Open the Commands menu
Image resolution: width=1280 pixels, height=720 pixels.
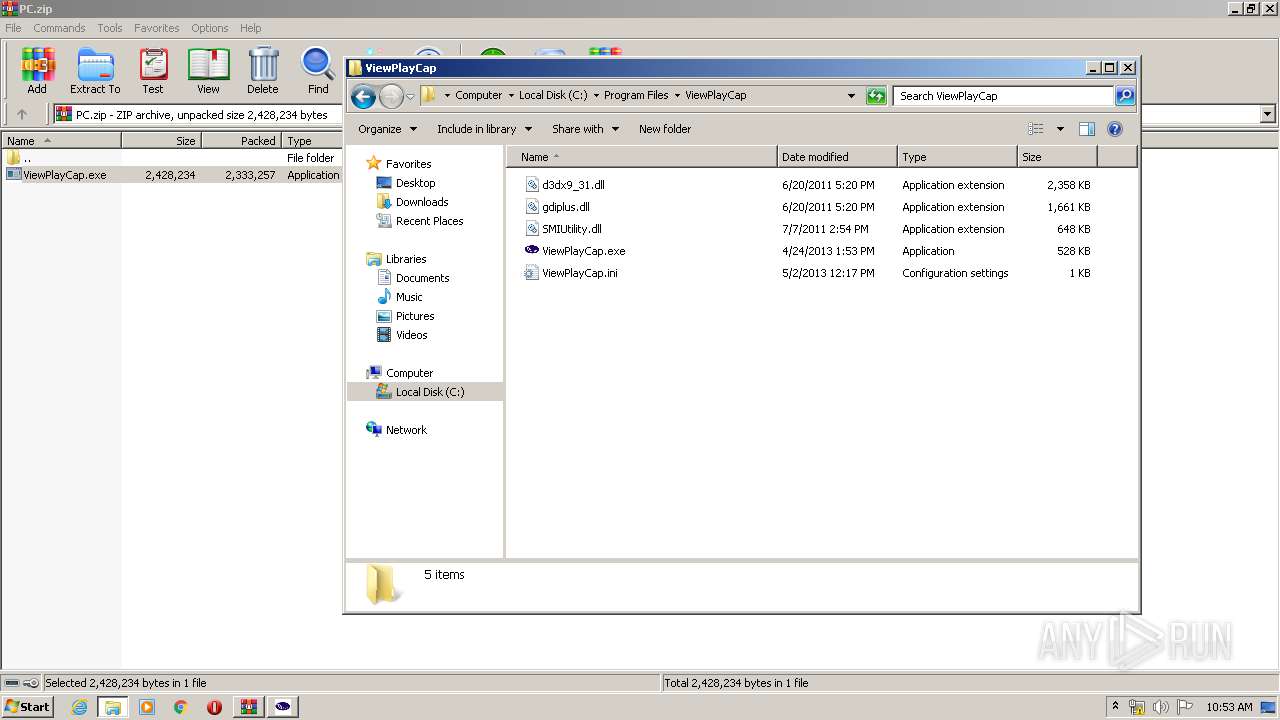59,28
